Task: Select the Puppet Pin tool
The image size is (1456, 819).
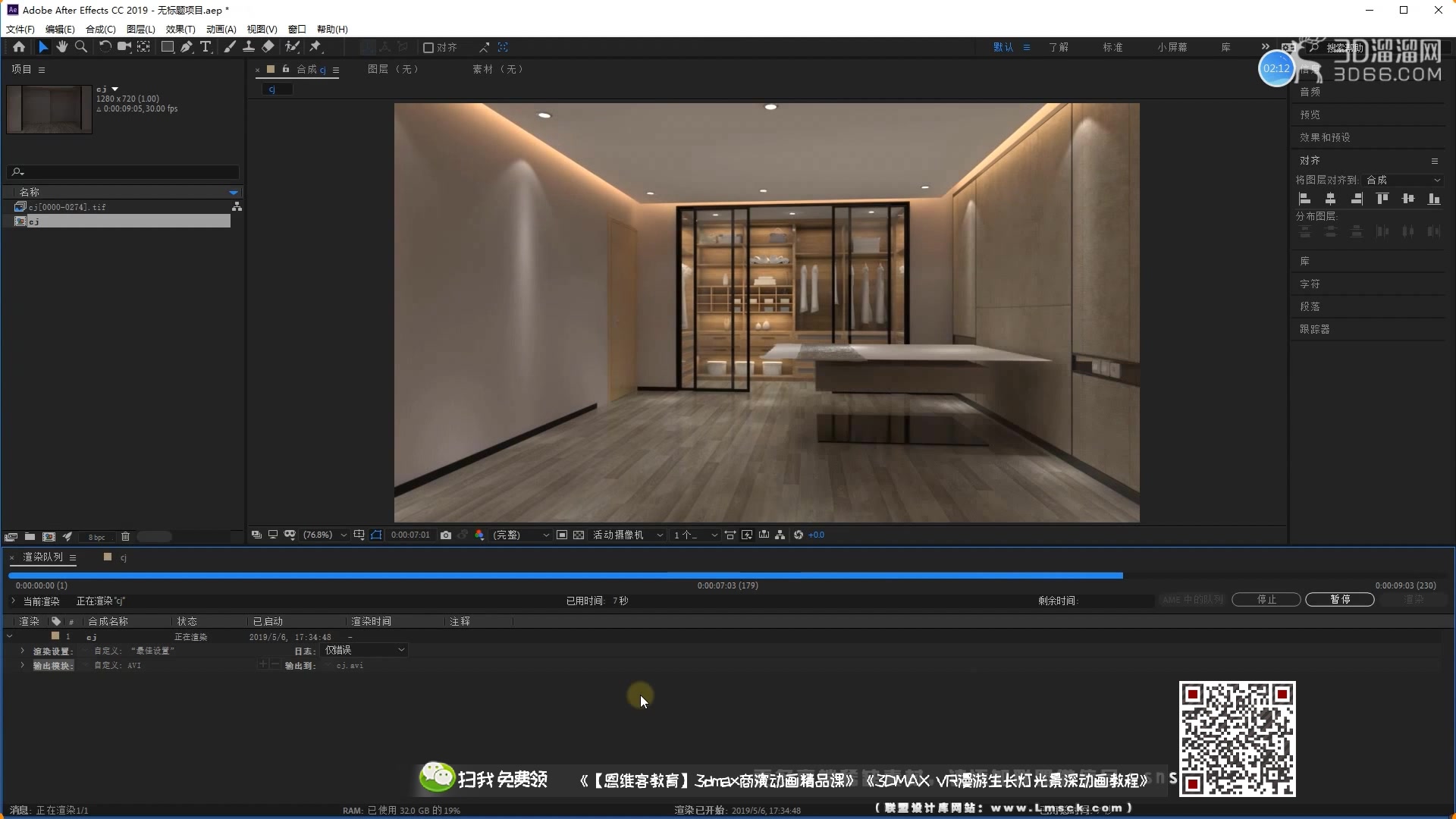Action: (315, 47)
